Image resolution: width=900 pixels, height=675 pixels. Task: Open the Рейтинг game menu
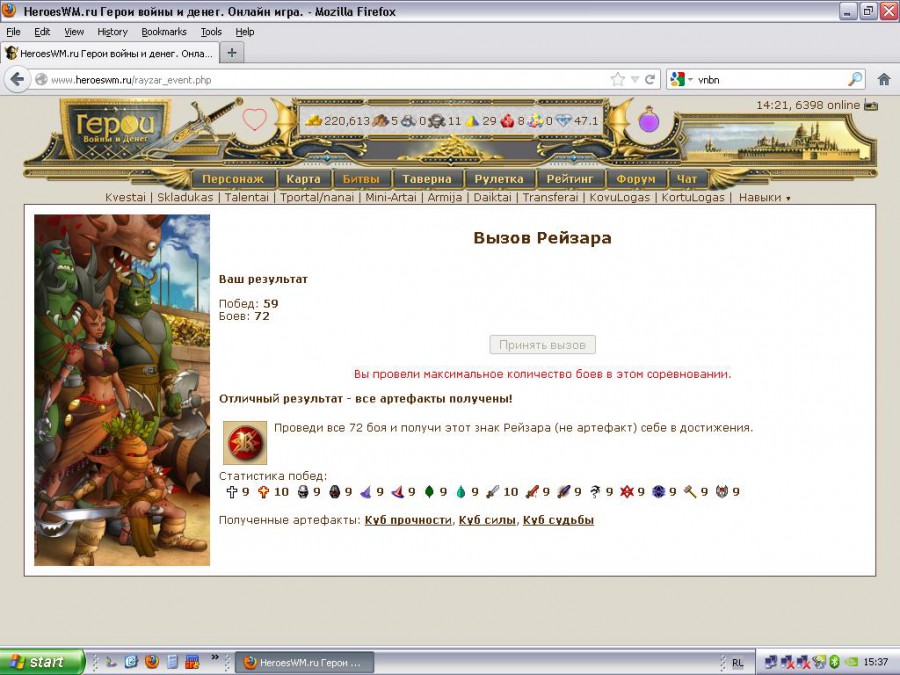click(569, 179)
